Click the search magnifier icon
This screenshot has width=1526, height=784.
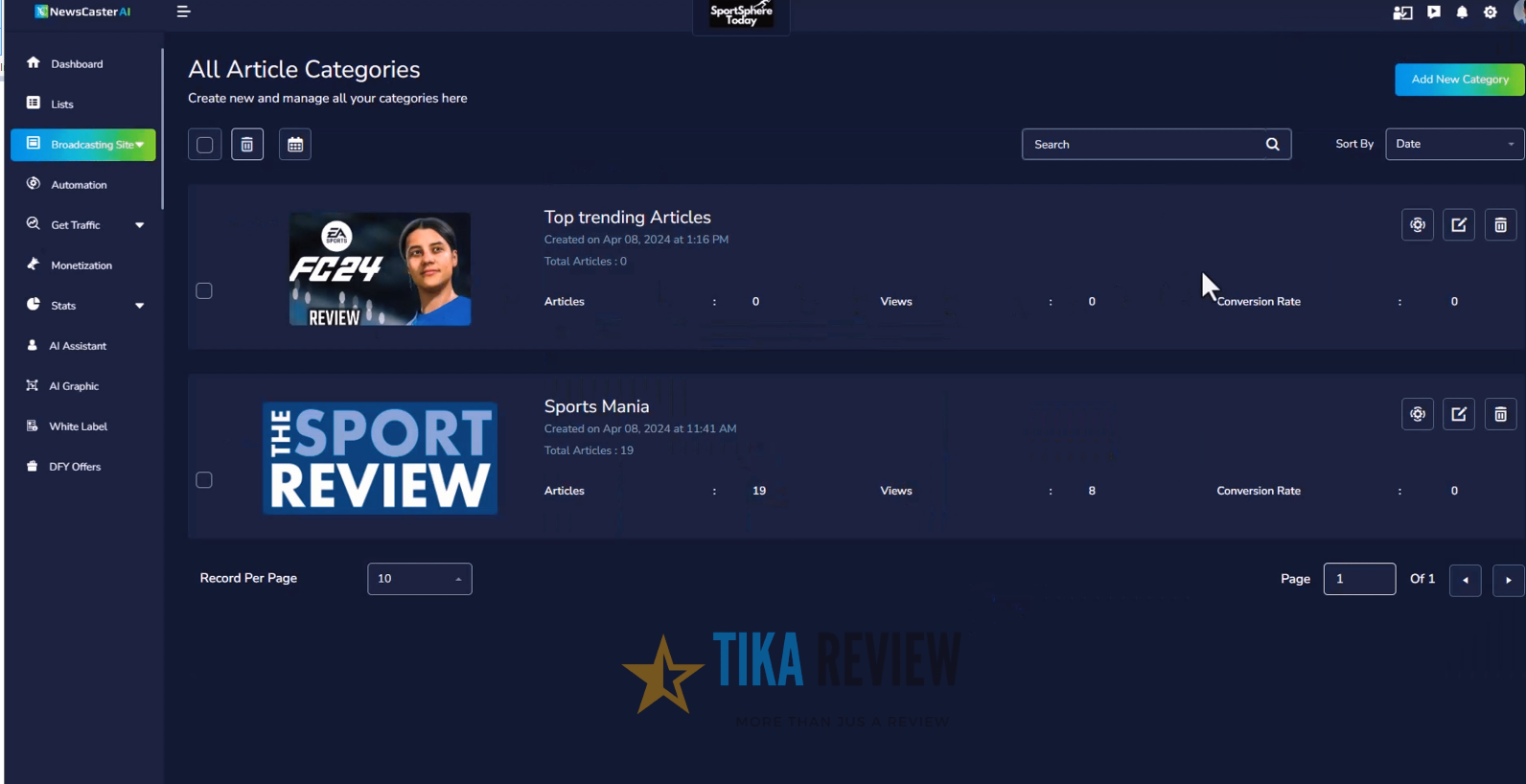[x=1272, y=145]
